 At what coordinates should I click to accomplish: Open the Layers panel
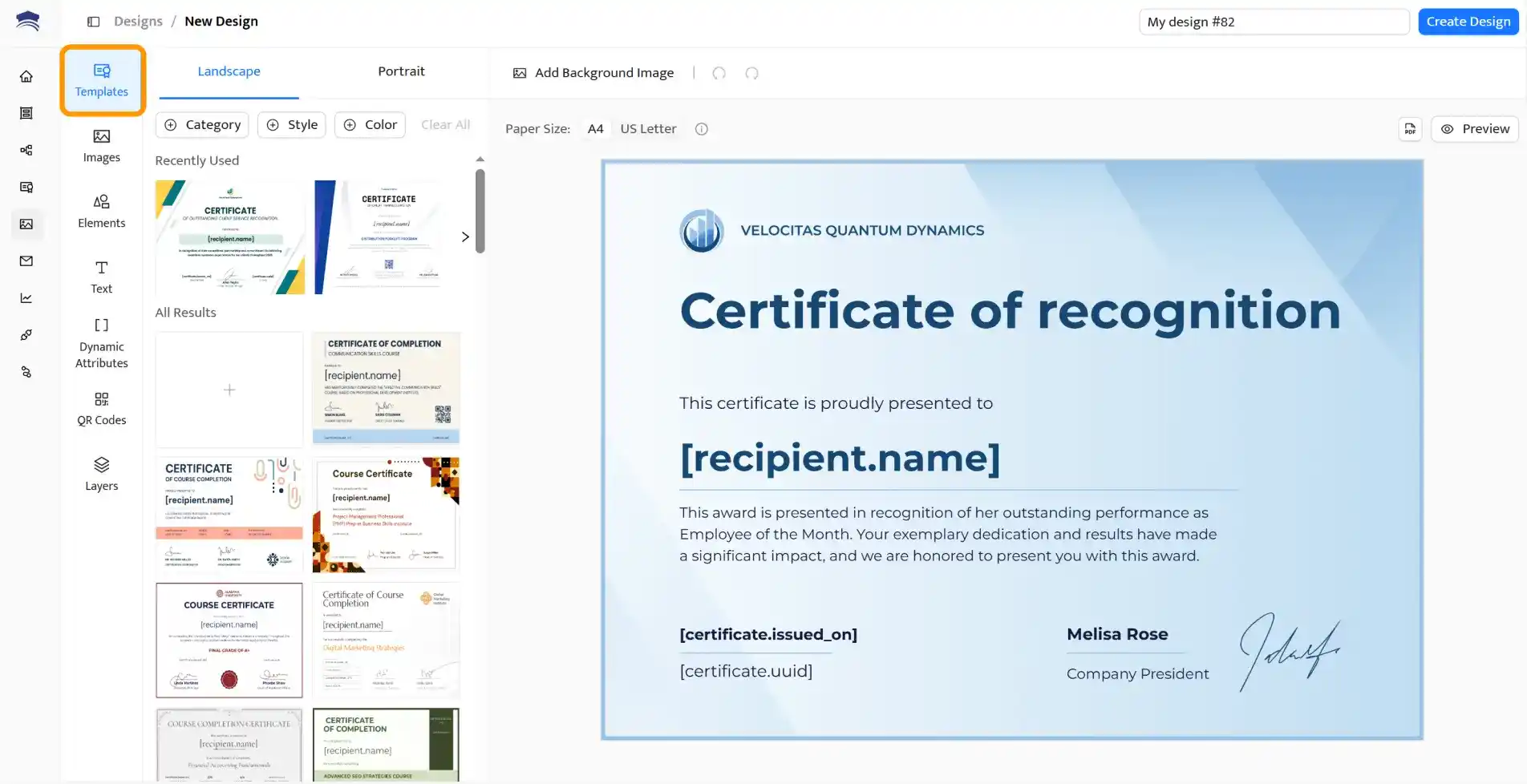101,473
